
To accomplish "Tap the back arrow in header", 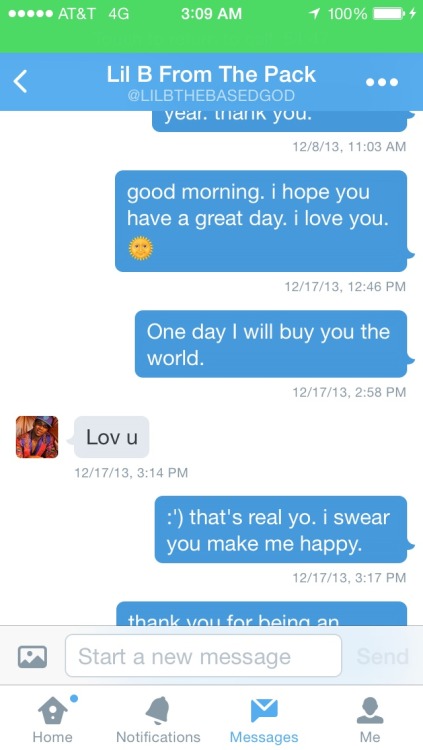I will click(x=20, y=81).
